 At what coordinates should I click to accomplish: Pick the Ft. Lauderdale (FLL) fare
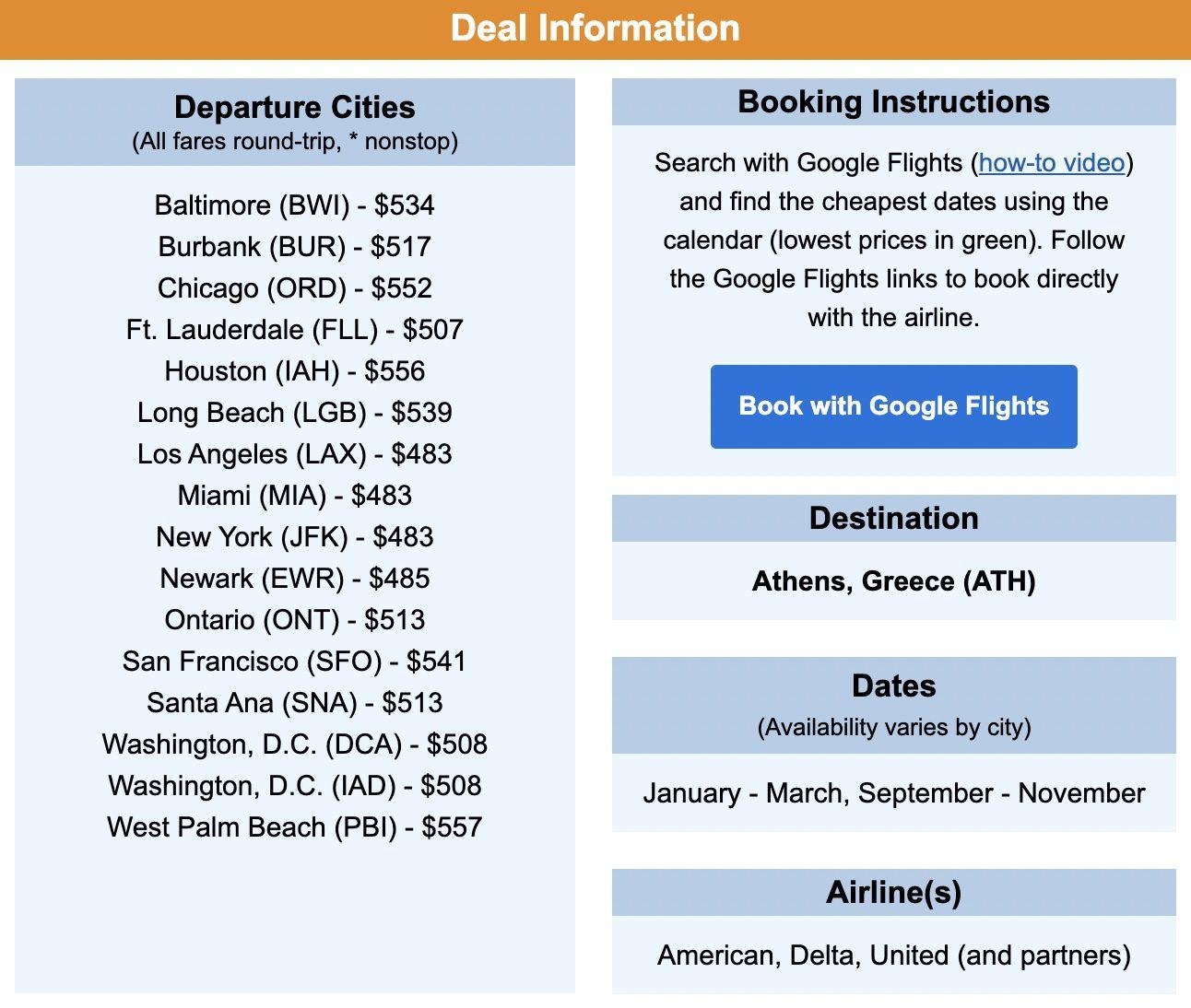pyautogui.click(x=295, y=329)
